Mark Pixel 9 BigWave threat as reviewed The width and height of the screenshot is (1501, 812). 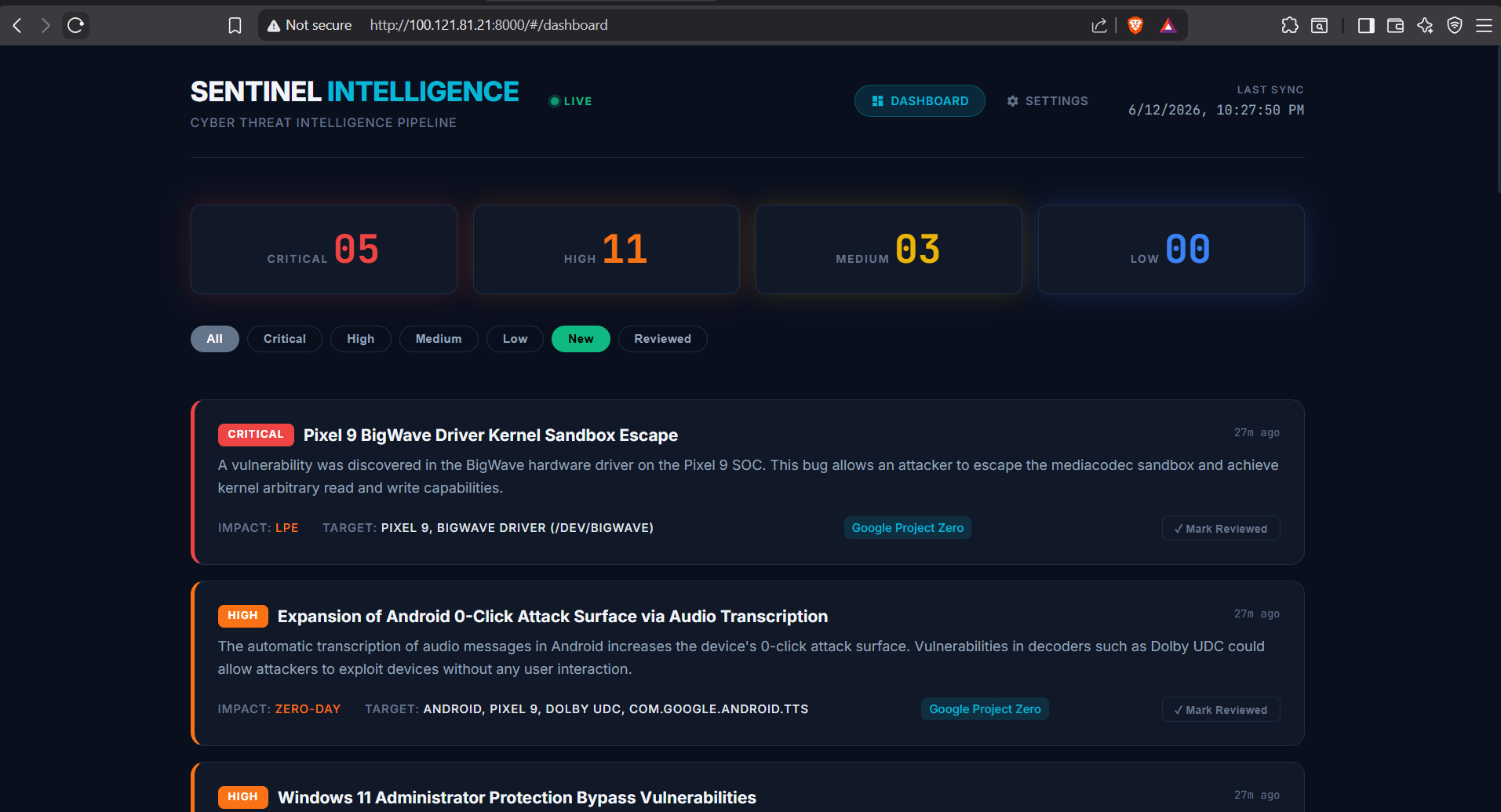coord(1221,529)
